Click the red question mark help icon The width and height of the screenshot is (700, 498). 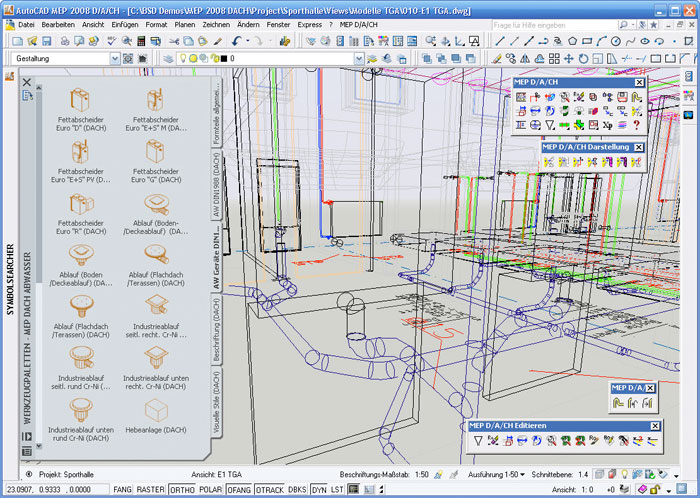point(636,125)
